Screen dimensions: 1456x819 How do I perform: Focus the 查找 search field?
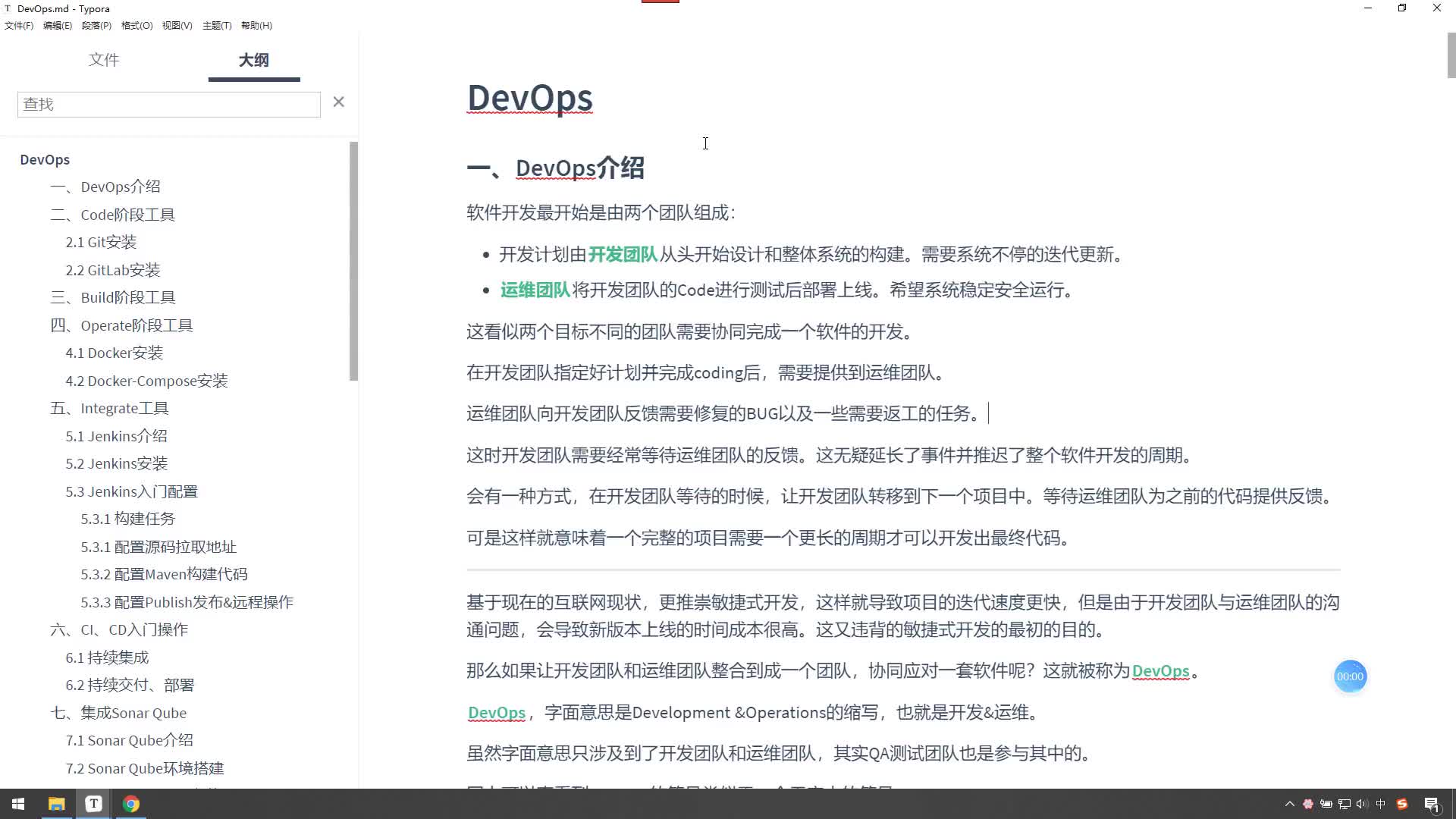(169, 104)
